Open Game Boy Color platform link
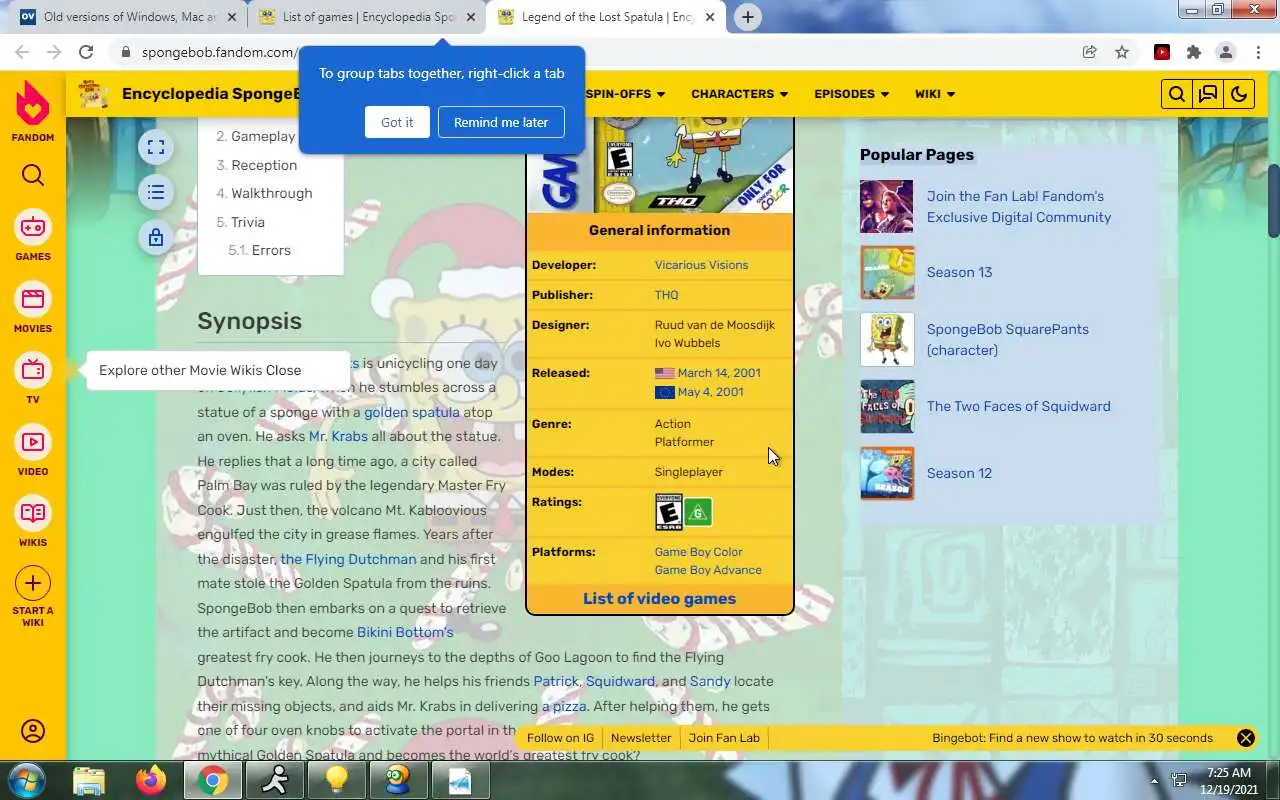The width and height of the screenshot is (1280, 800). point(698,552)
